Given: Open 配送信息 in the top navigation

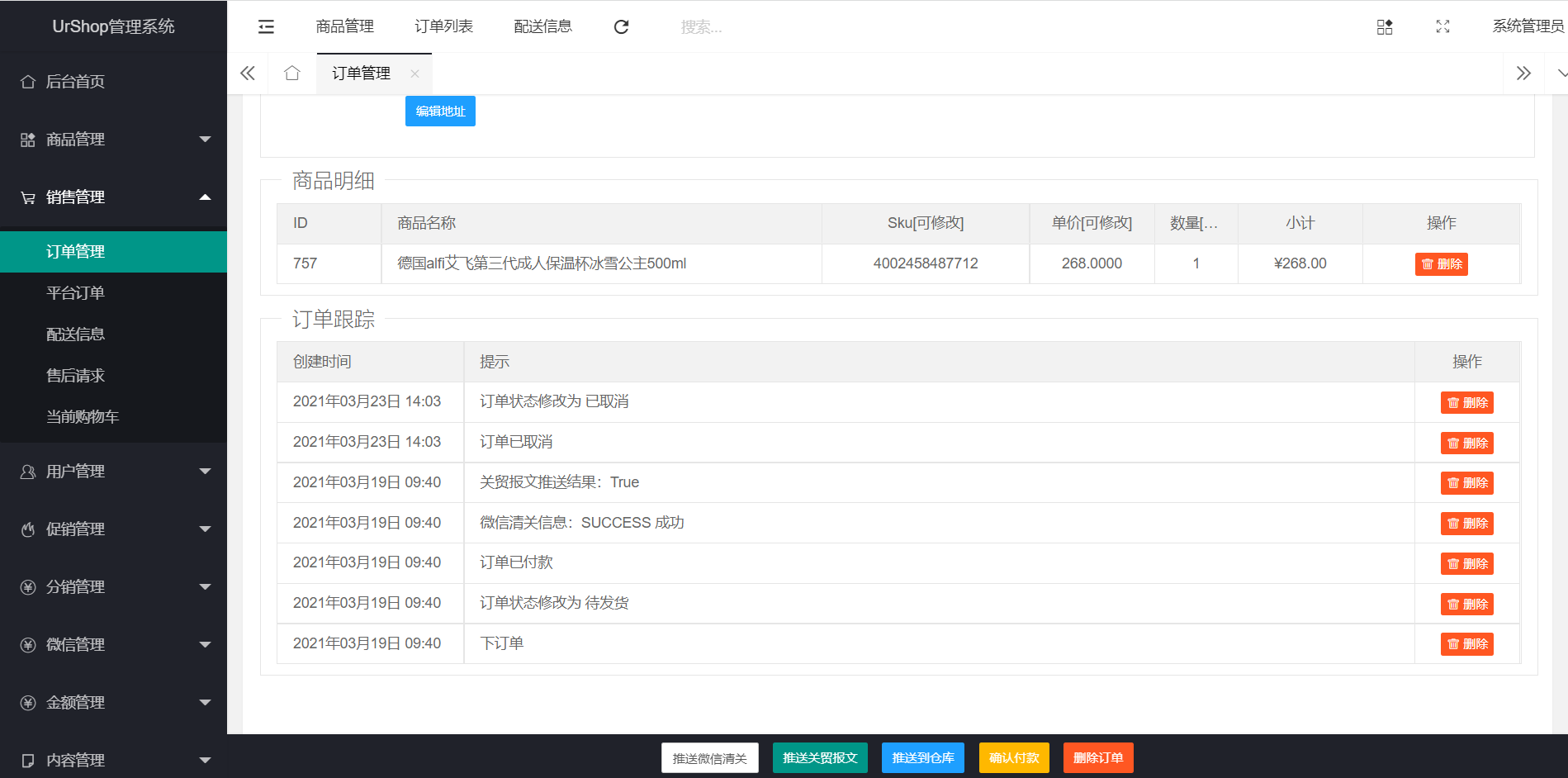Looking at the screenshot, I should click(542, 27).
